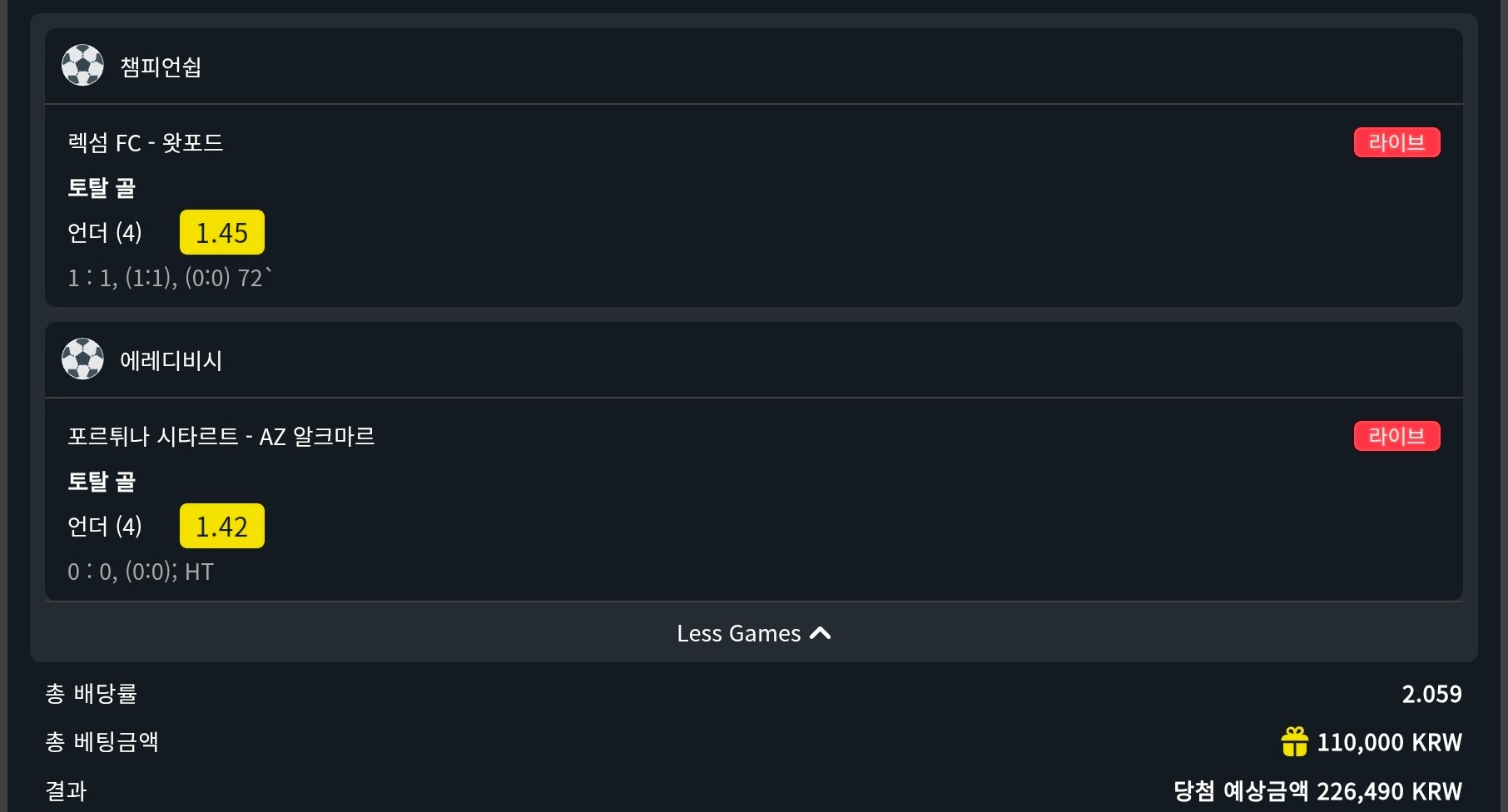Open the 포르튀나 시타르트 - AZ 알크마르 match

(221, 437)
